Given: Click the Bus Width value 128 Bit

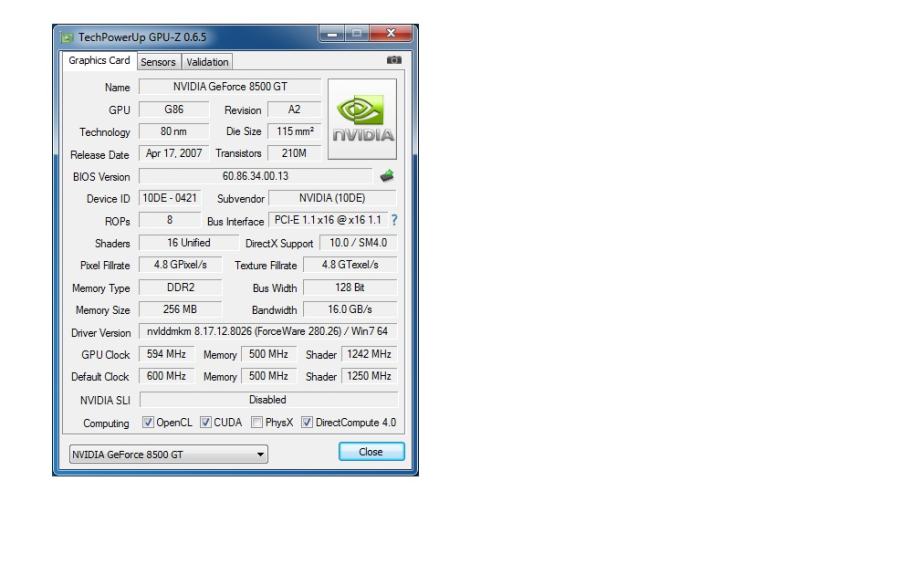Looking at the screenshot, I should 350,288.
